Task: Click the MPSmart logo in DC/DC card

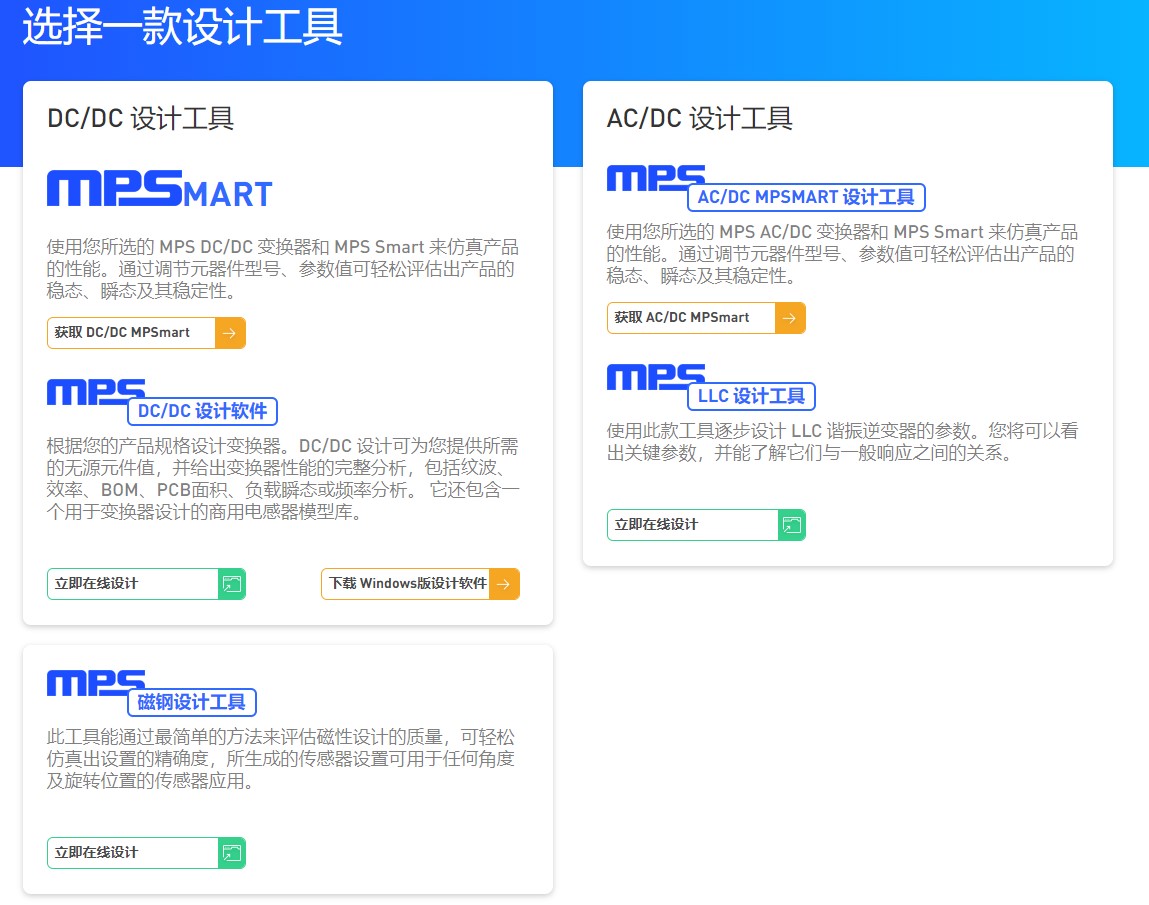Action: (160, 188)
